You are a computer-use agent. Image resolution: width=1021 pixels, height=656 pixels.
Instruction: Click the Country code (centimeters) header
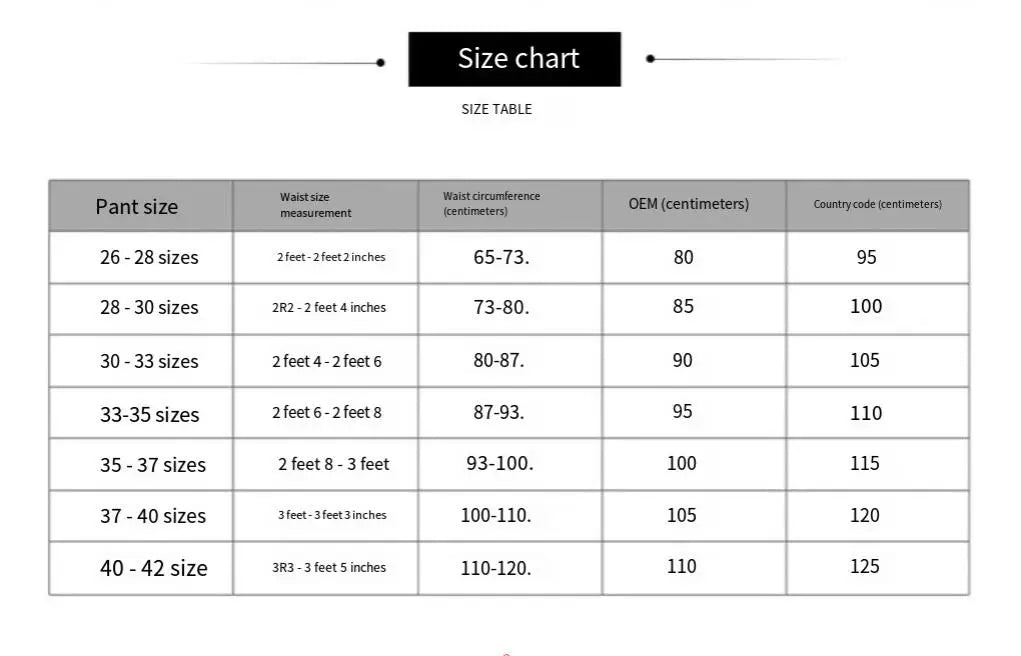[x=877, y=204]
